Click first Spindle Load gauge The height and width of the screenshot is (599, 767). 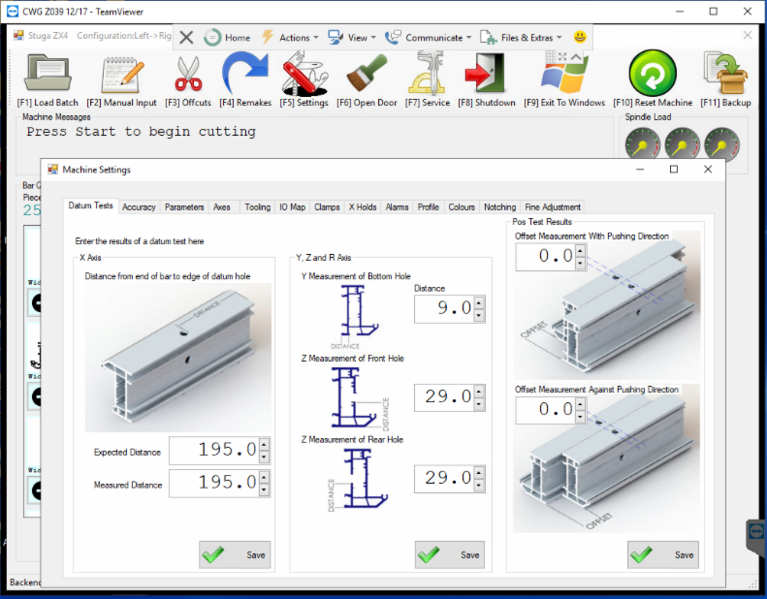(x=643, y=145)
